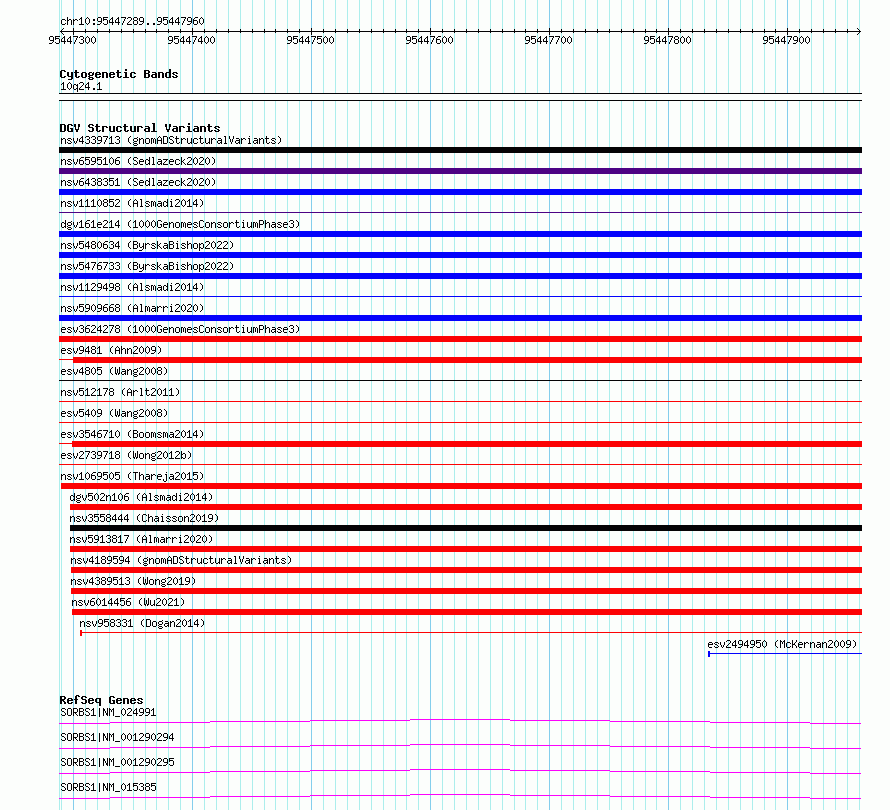Click the blue bar for nsv5909668
Image resolution: width=890 pixels, height=810 pixels.
pos(460,318)
